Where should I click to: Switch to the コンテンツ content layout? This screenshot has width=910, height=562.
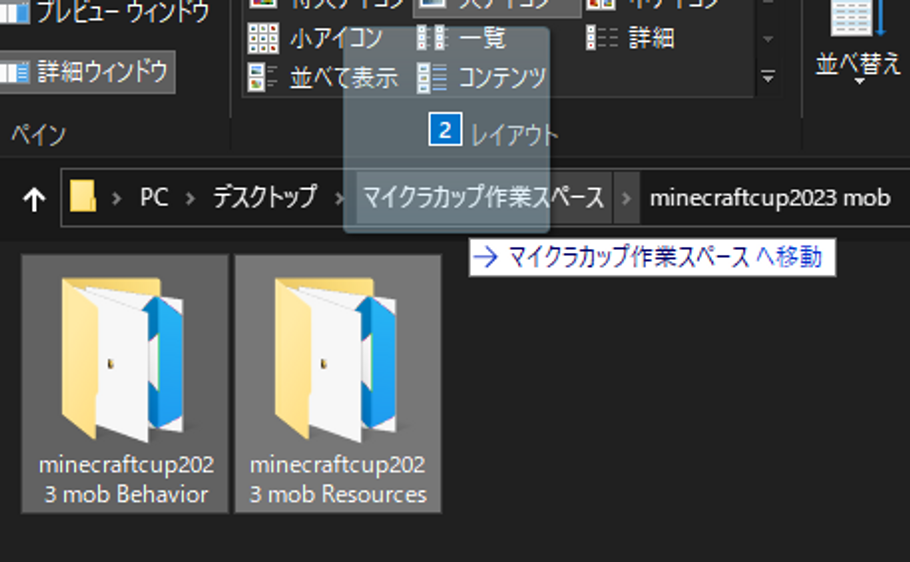pyautogui.click(x=483, y=77)
